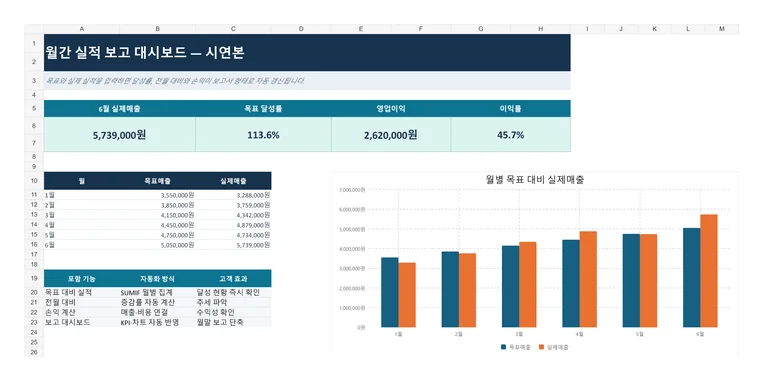Click the '3월' cell in row 13
This screenshot has height=381, width=763.
[81, 215]
